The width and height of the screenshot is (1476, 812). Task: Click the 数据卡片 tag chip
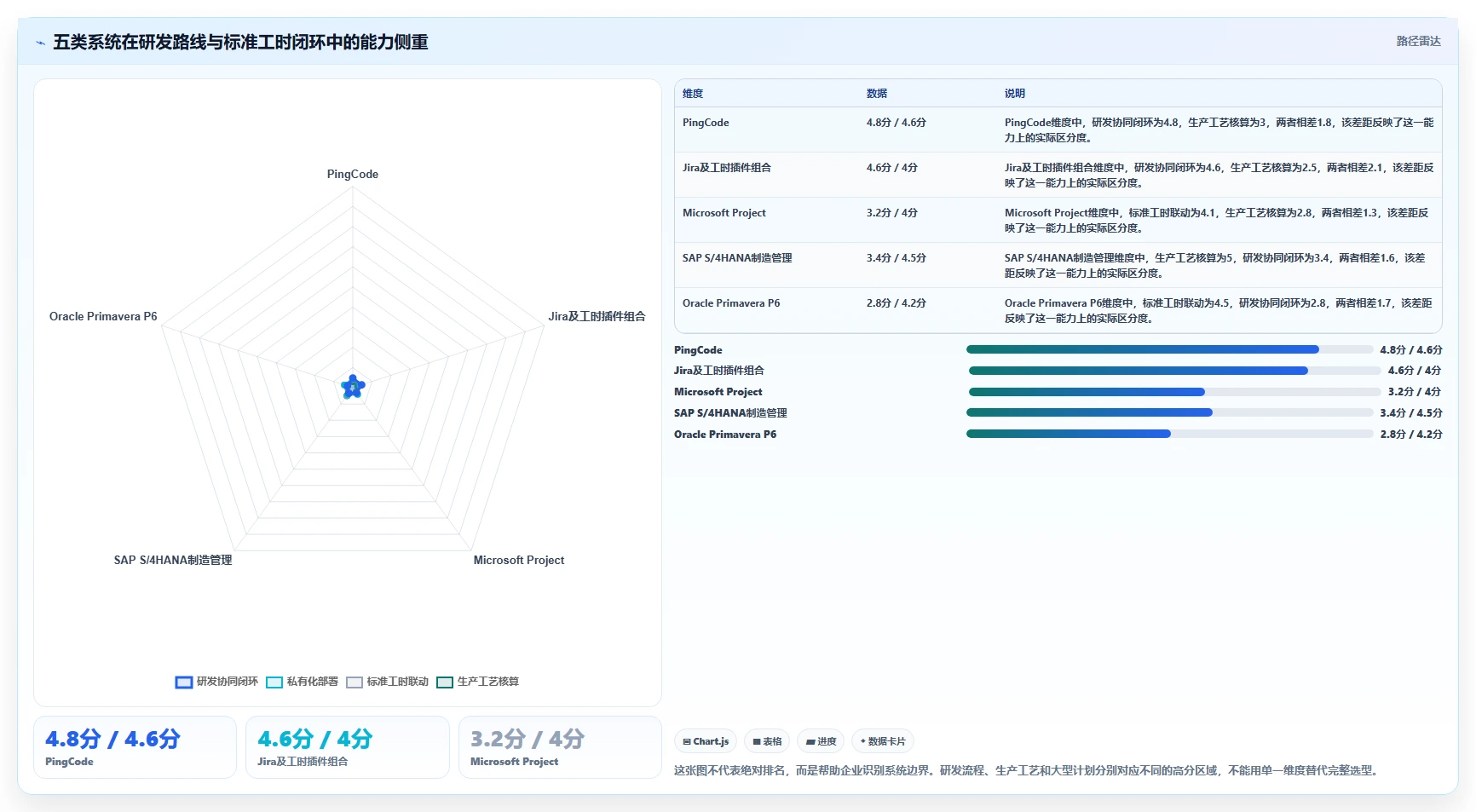tap(883, 741)
